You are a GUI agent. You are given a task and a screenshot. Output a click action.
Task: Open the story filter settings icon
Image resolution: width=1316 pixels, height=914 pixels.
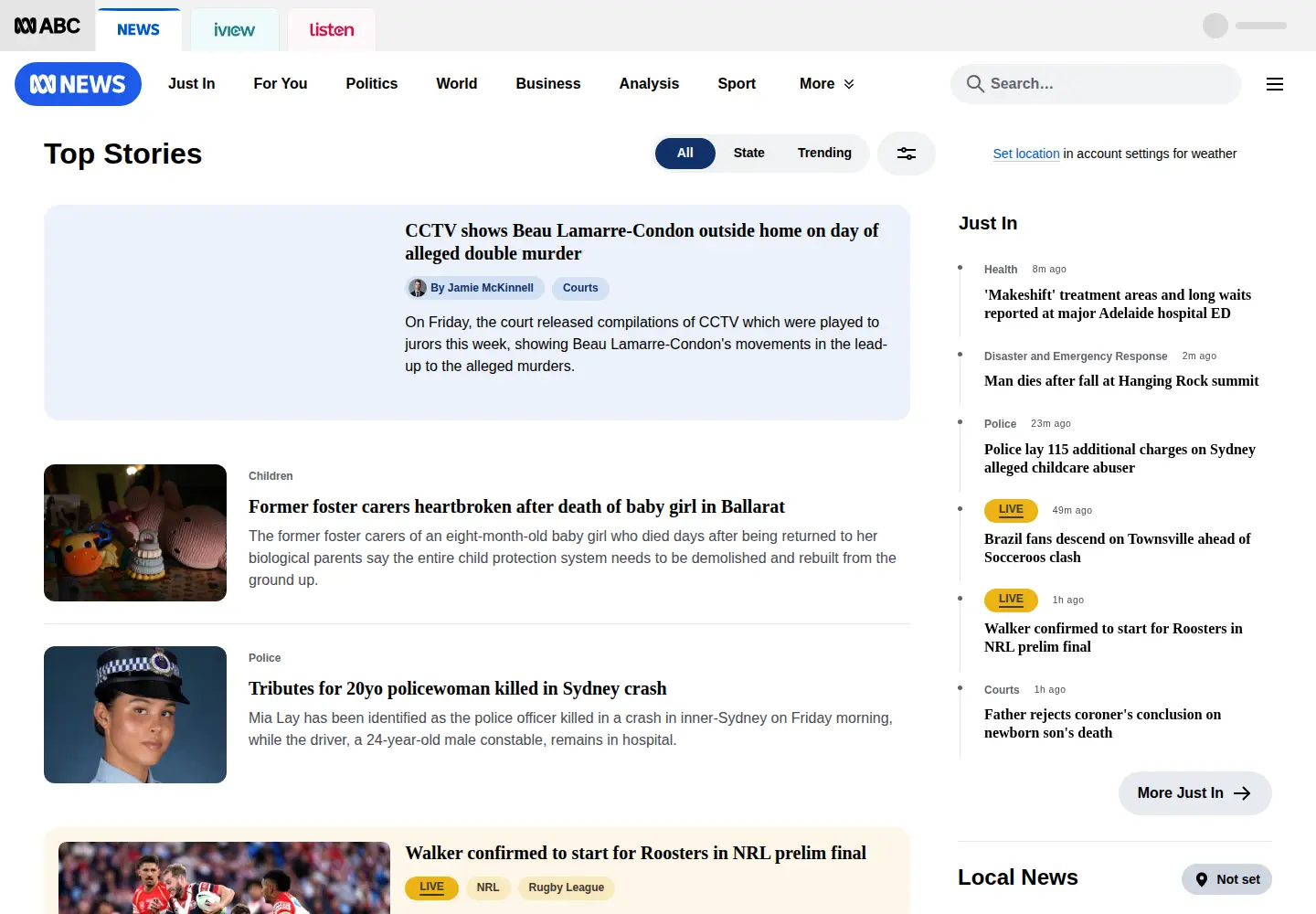click(x=907, y=154)
